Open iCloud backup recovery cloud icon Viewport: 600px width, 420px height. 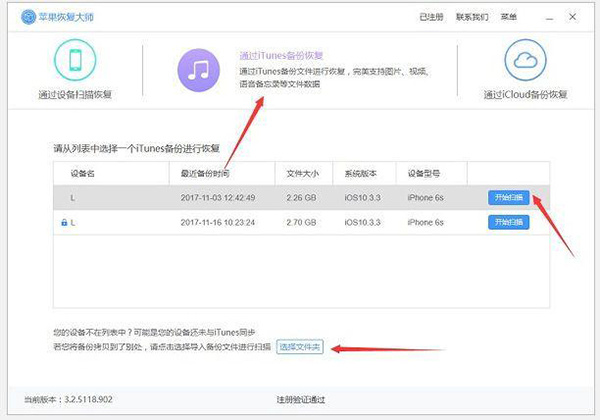525,61
